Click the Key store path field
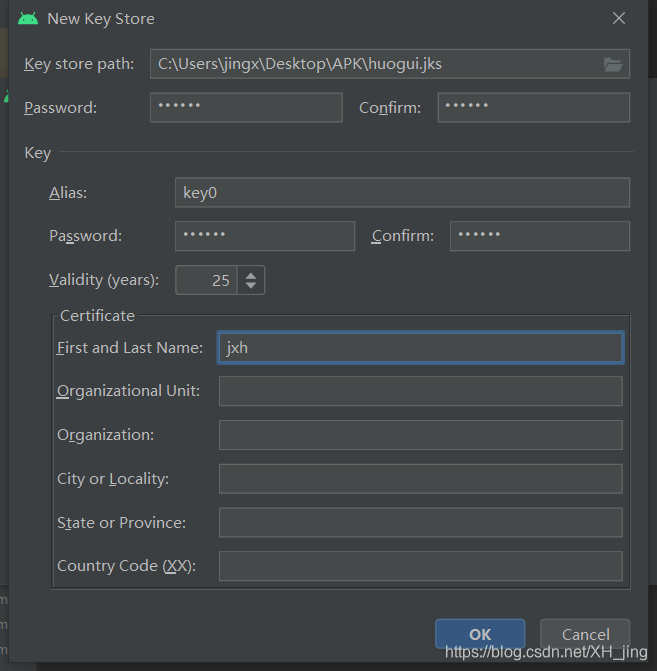 point(389,64)
